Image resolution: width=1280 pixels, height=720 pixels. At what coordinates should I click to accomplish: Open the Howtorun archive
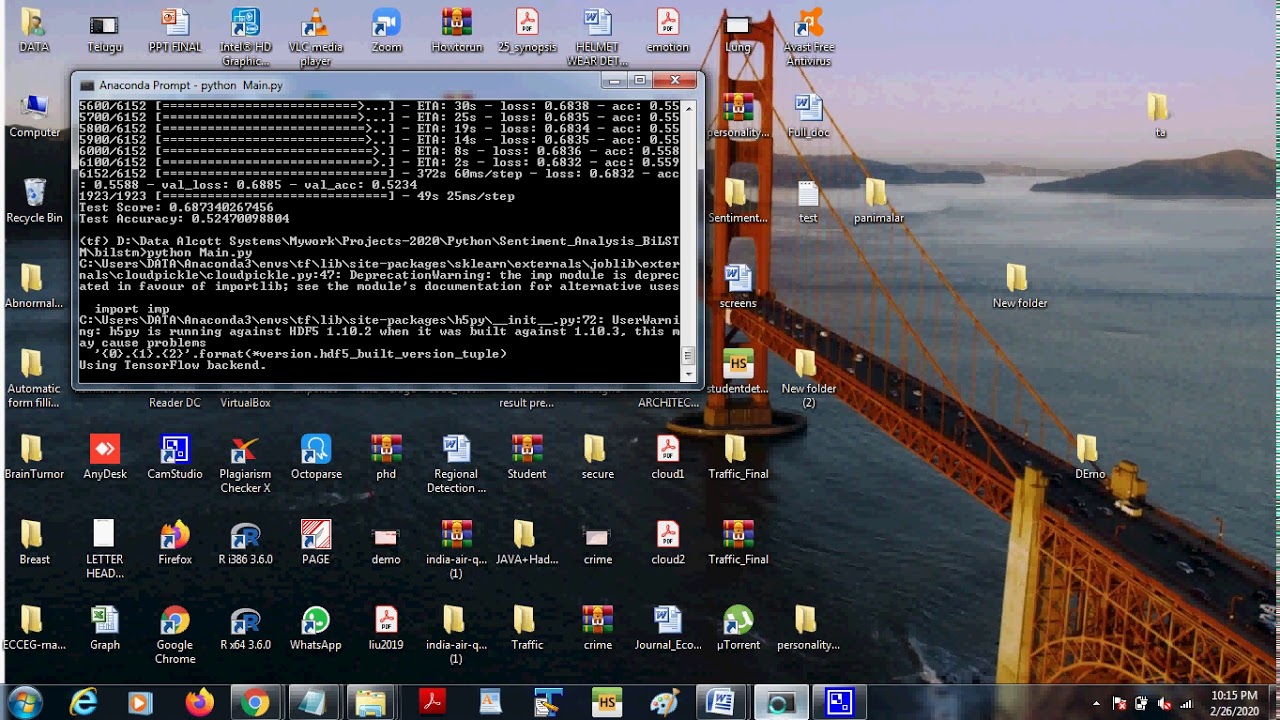pos(457,31)
